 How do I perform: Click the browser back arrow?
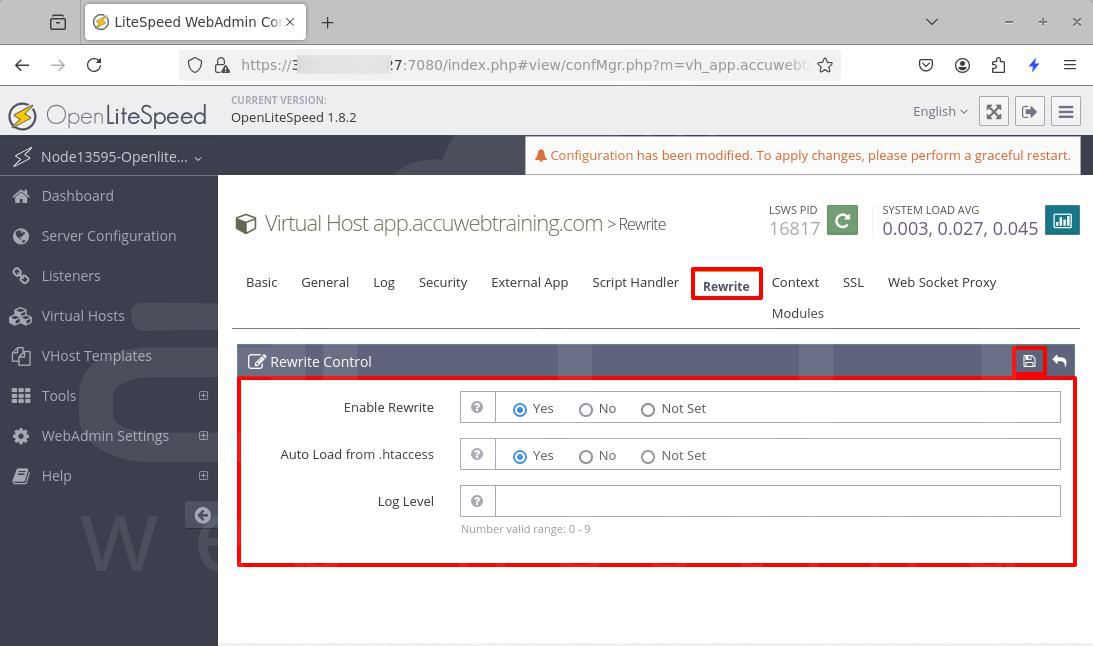(22, 65)
